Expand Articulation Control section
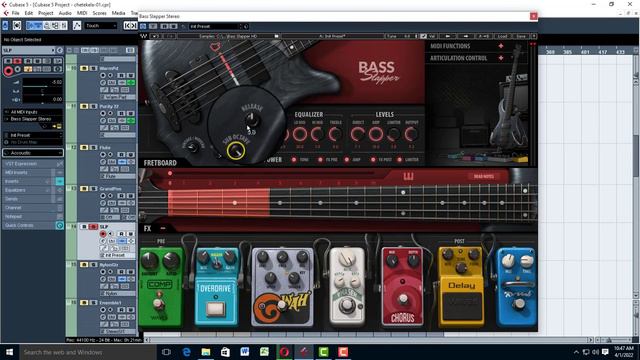The width and height of the screenshot is (640, 360). tap(501, 58)
